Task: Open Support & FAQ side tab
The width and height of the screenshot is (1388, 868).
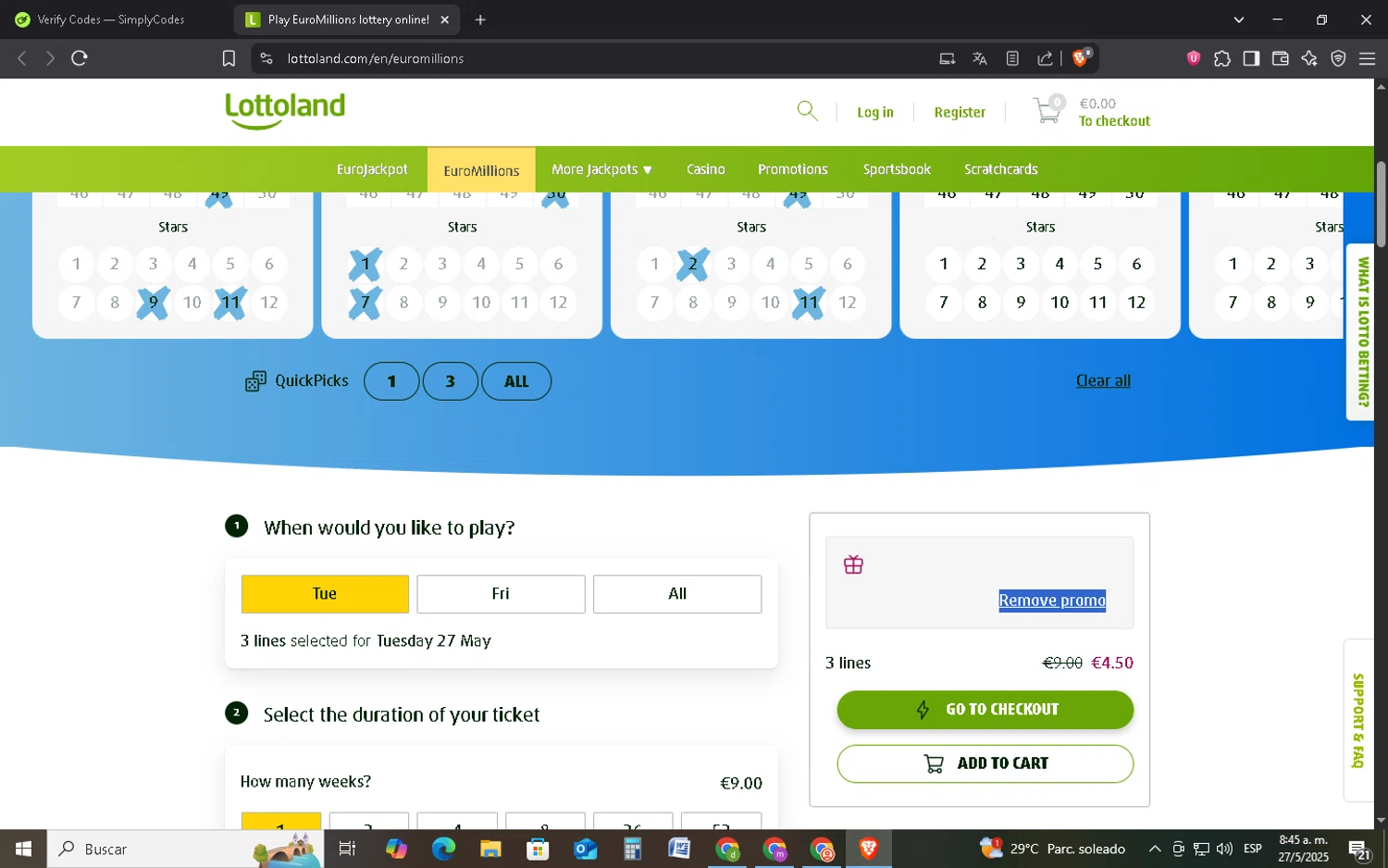Action: [x=1358, y=720]
